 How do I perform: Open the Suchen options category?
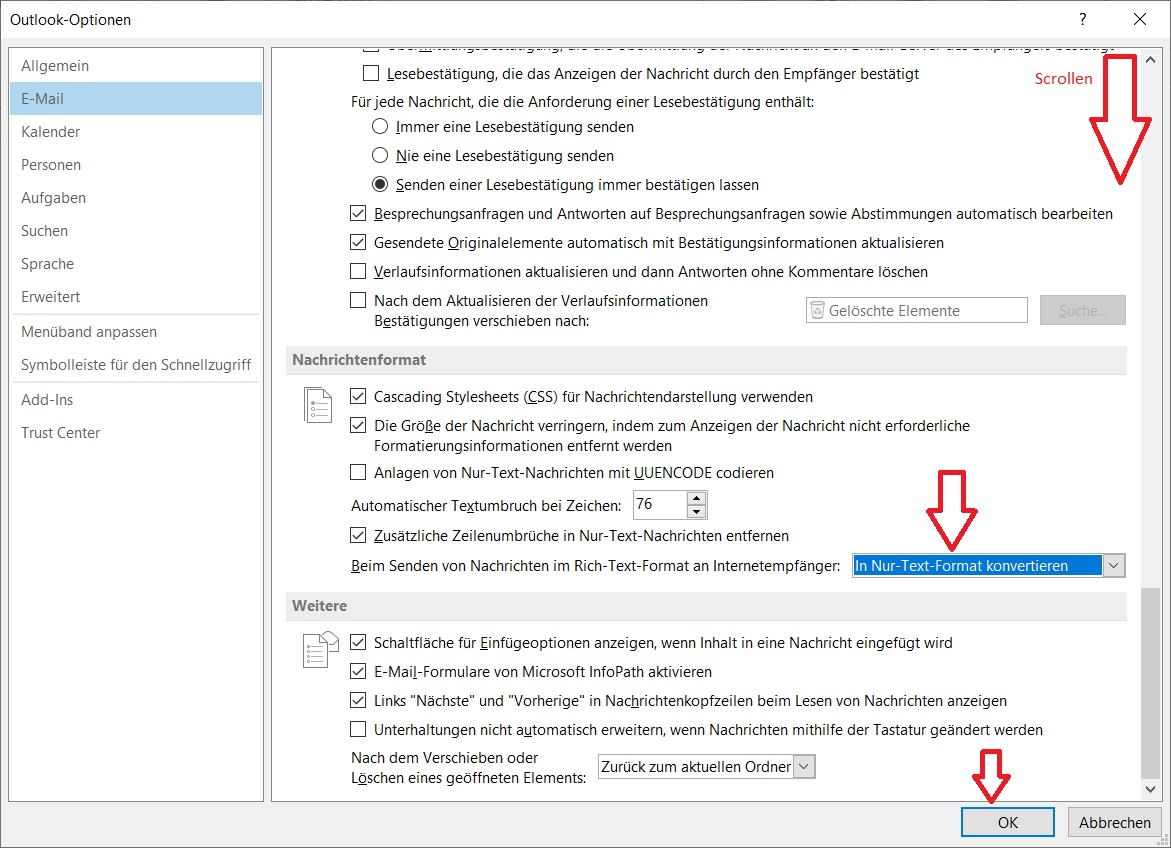(136, 231)
